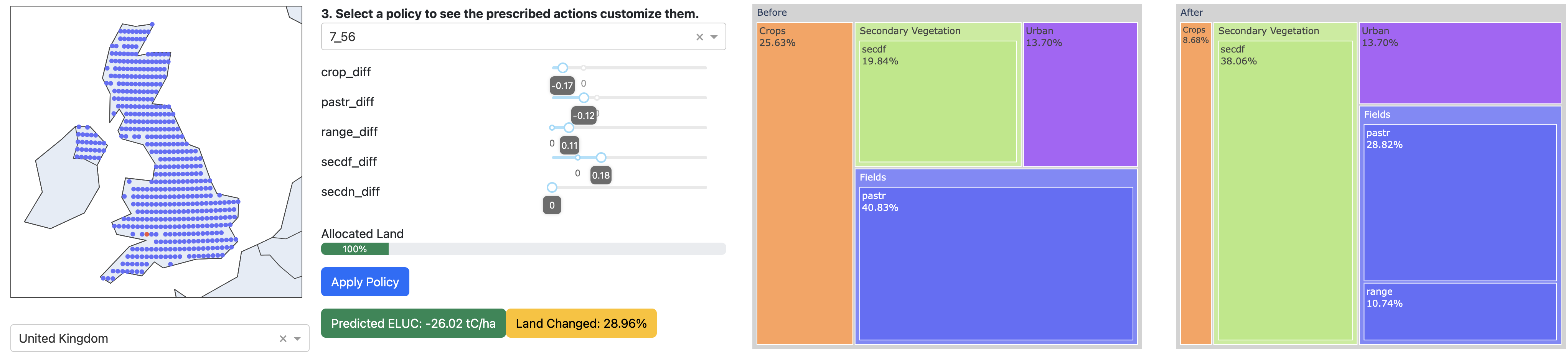
Task: Clear the 7_56 policy selection
Action: (699, 37)
